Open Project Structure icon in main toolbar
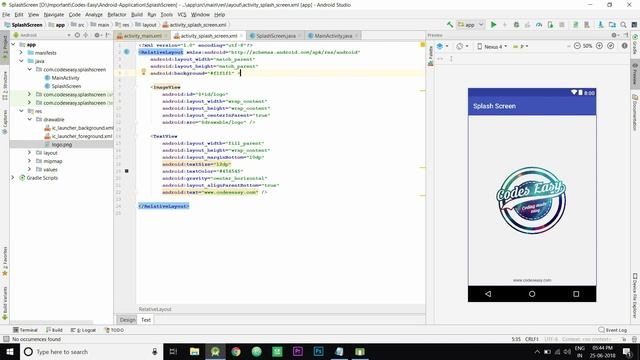 click(x=612, y=25)
